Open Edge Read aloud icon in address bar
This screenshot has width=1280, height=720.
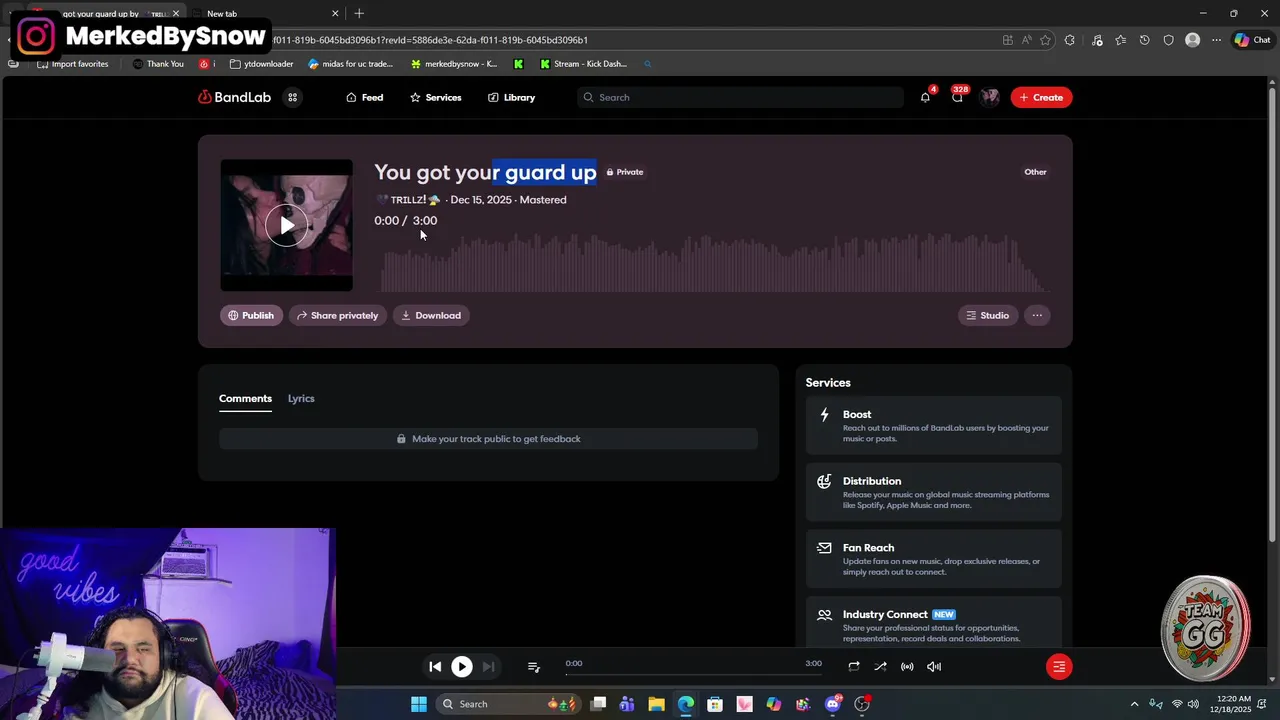[x=1026, y=40]
